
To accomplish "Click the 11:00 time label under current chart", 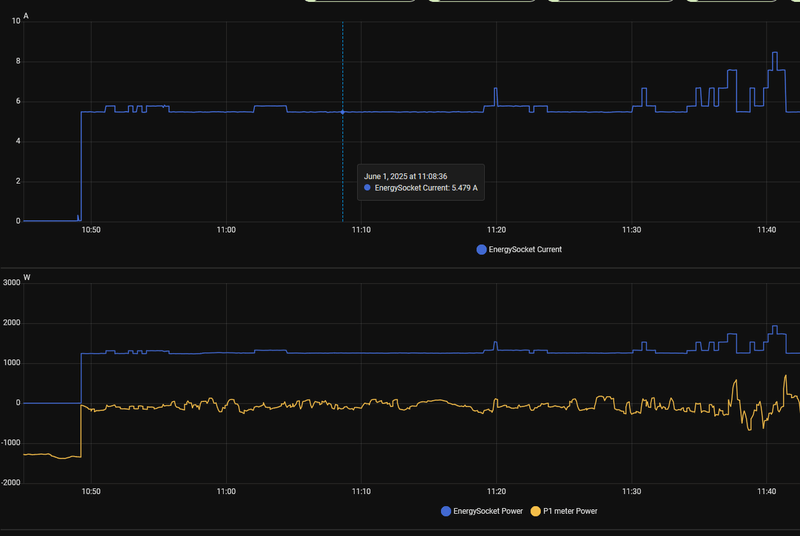I will 226,230.
